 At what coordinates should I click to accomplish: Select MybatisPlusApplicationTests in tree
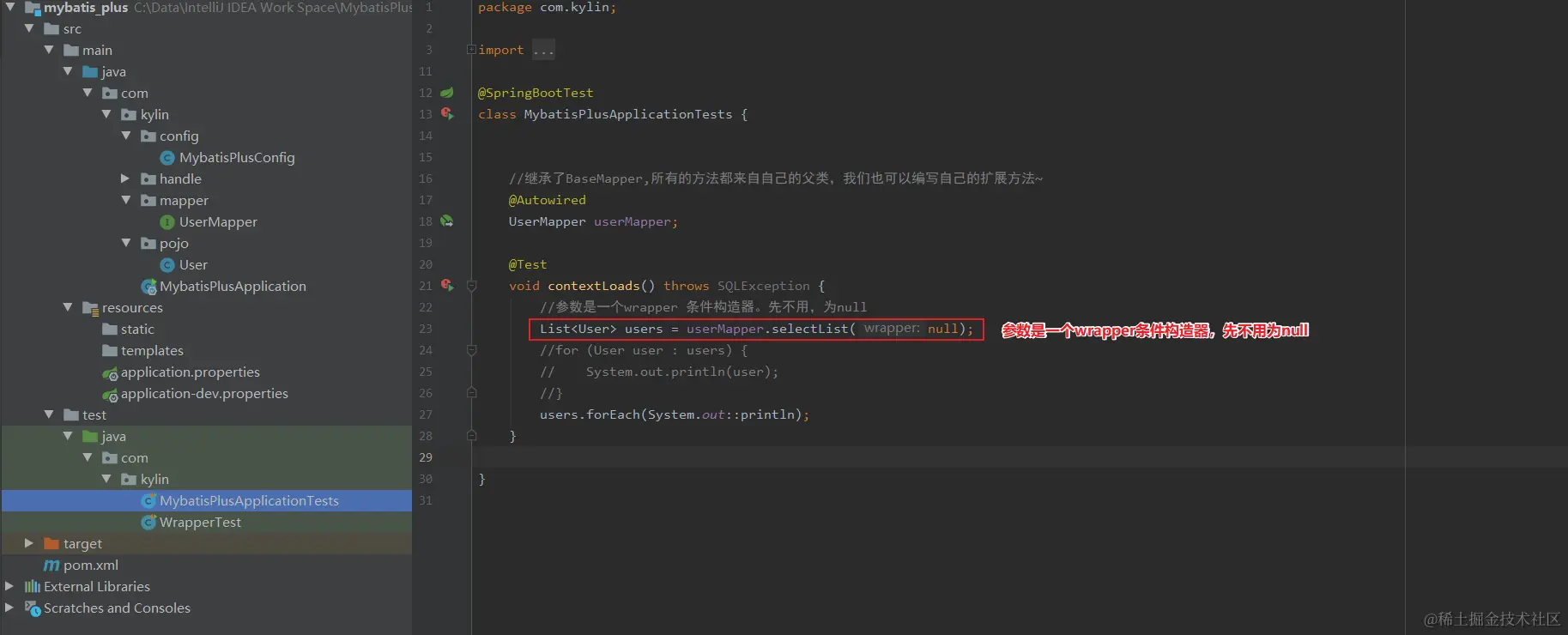click(x=249, y=501)
